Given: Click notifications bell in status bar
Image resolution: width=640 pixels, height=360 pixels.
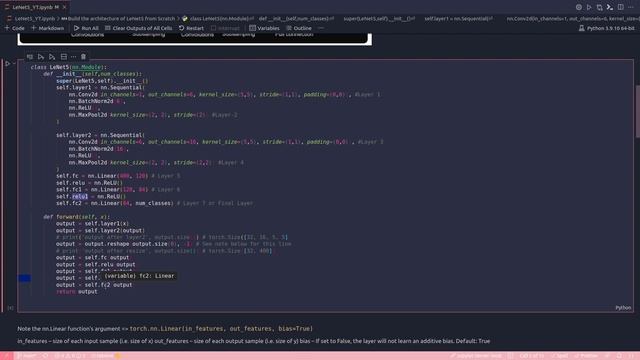Looking at the screenshot, I should point(619,356).
